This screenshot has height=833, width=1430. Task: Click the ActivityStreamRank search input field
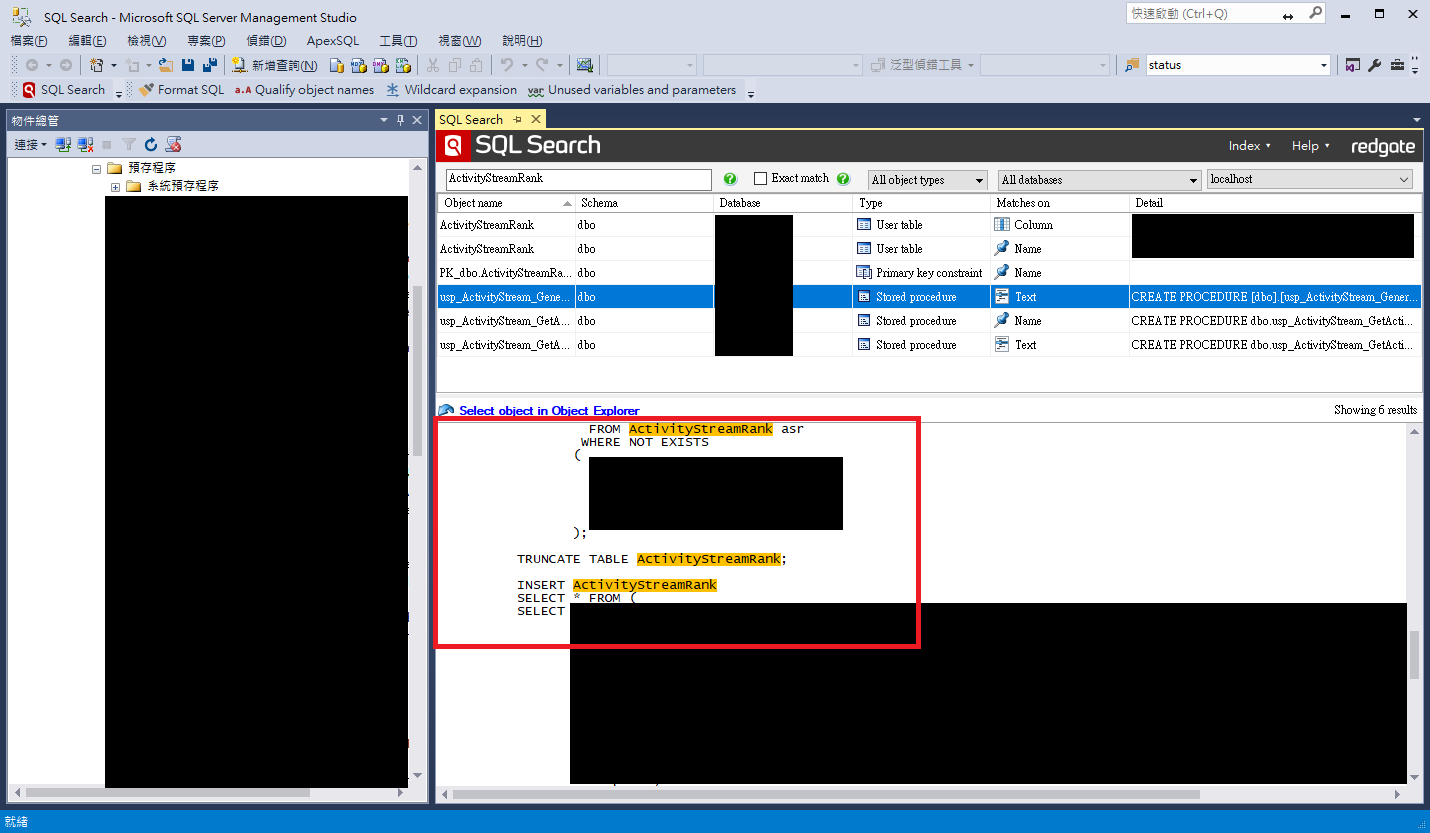coord(577,178)
